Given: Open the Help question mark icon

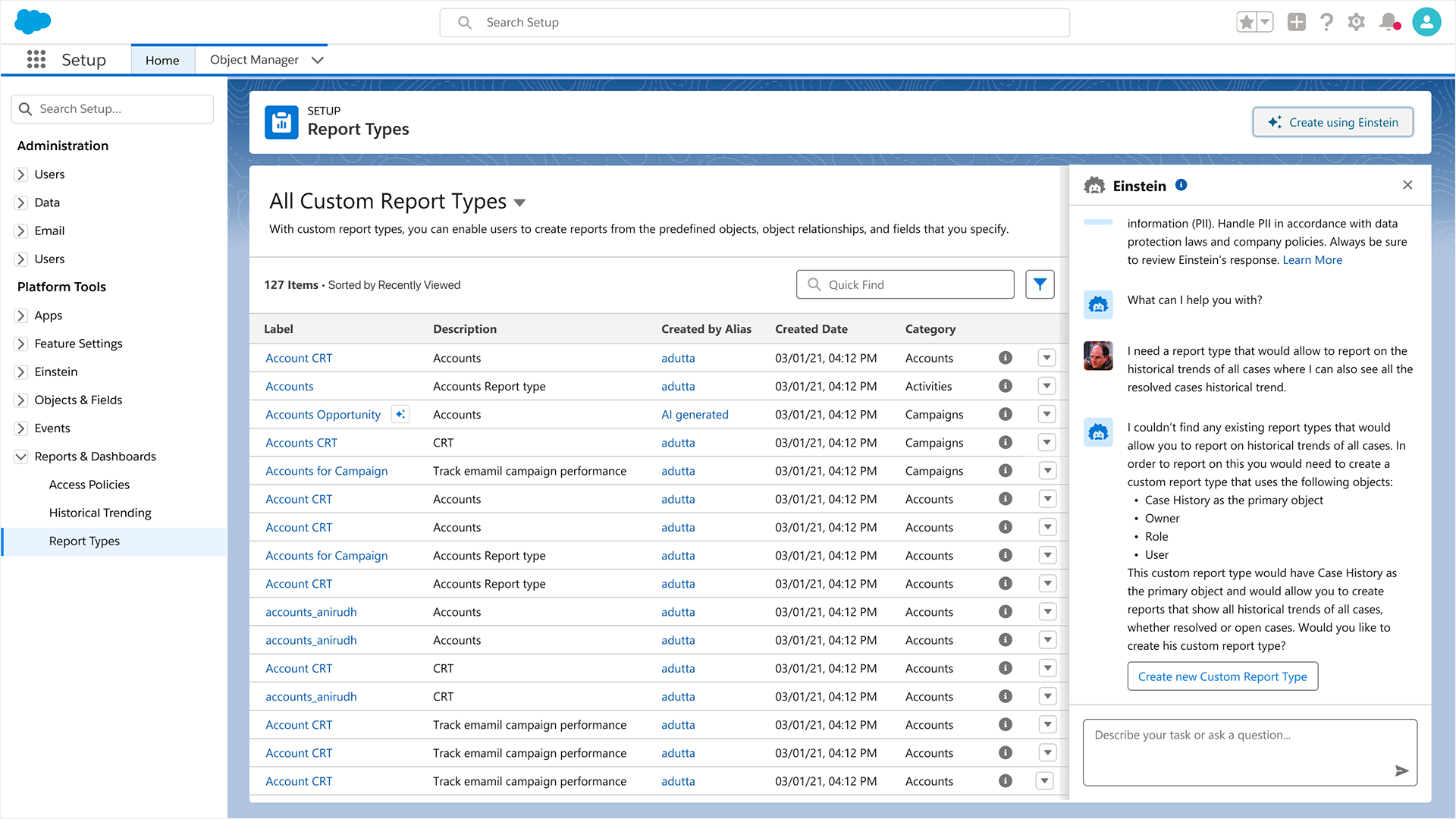Looking at the screenshot, I should tap(1326, 22).
